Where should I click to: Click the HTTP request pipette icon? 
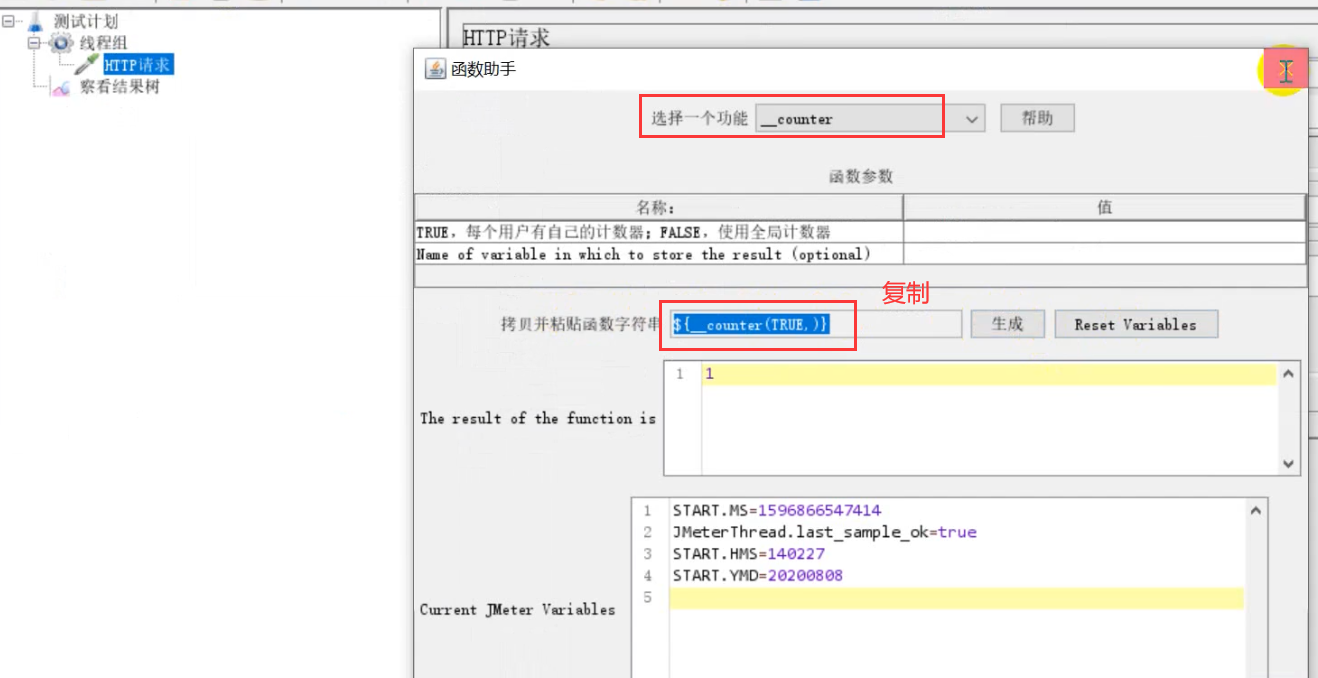(86, 65)
